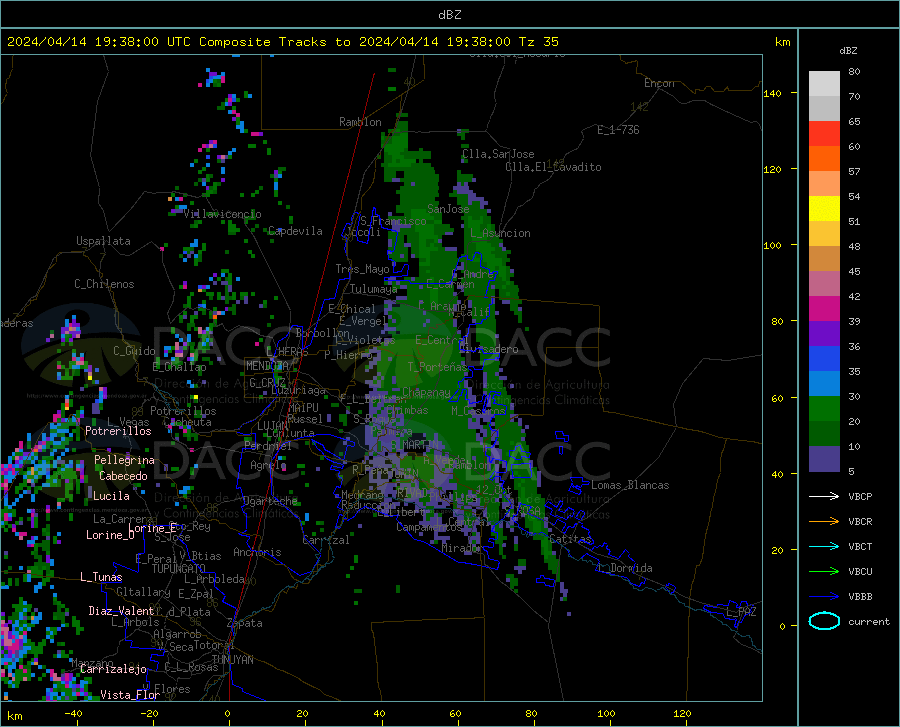Click the Clla.El_Cavadito label on map

point(553,167)
